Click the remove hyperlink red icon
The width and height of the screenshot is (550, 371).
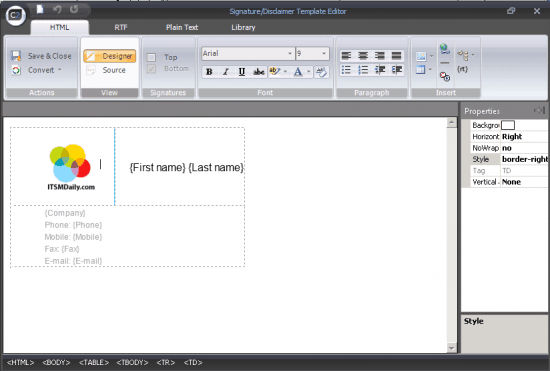pos(445,76)
